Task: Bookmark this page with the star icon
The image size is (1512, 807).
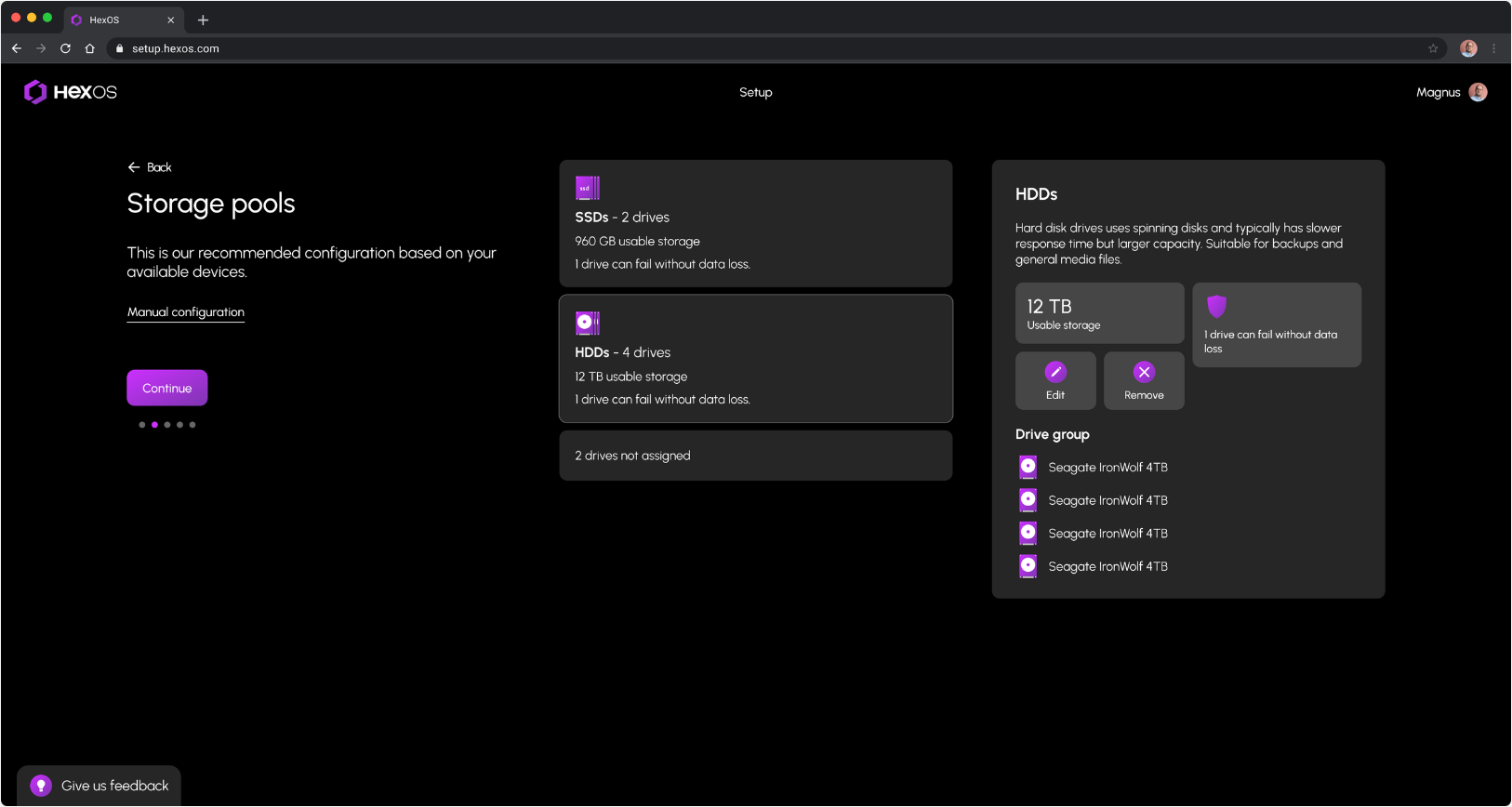Action: pos(1433,48)
